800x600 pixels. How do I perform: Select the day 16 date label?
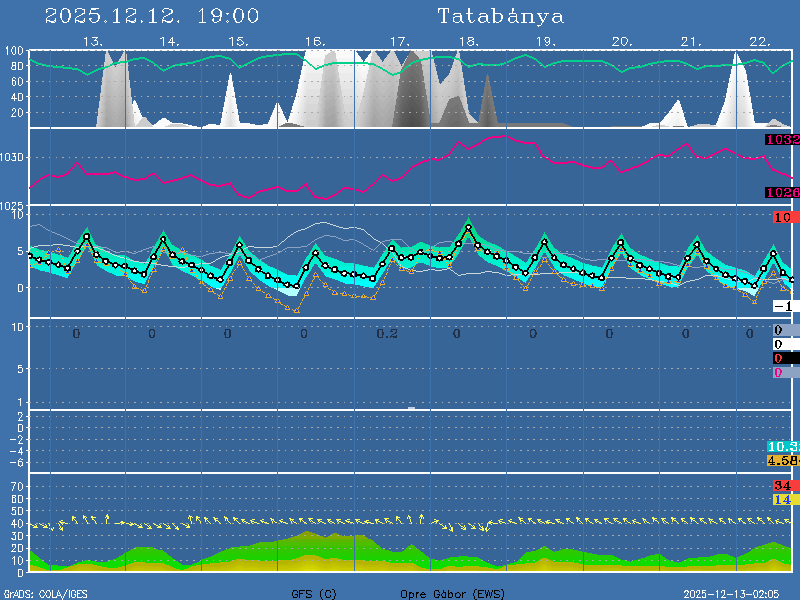tap(315, 41)
